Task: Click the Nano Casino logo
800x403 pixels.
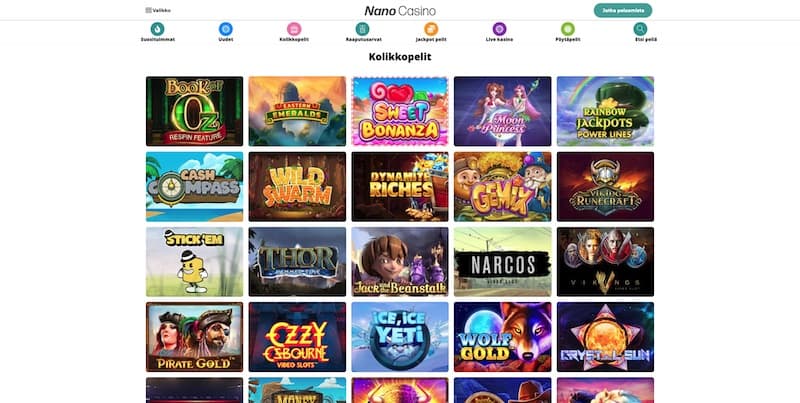Action: (400, 11)
